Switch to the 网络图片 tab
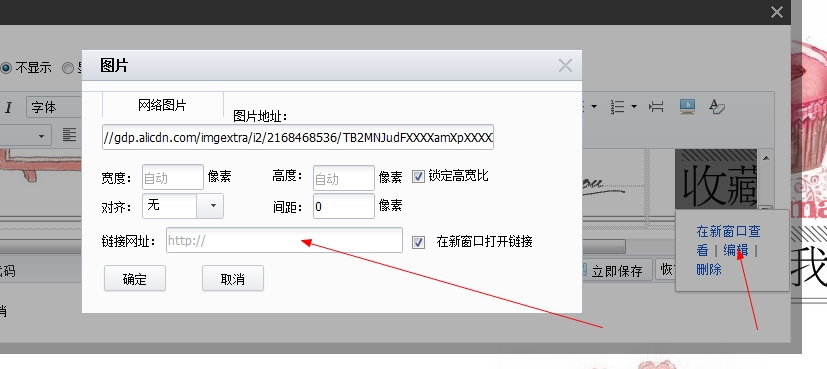This screenshot has height=369, width=827. click(x=162, y=105)
